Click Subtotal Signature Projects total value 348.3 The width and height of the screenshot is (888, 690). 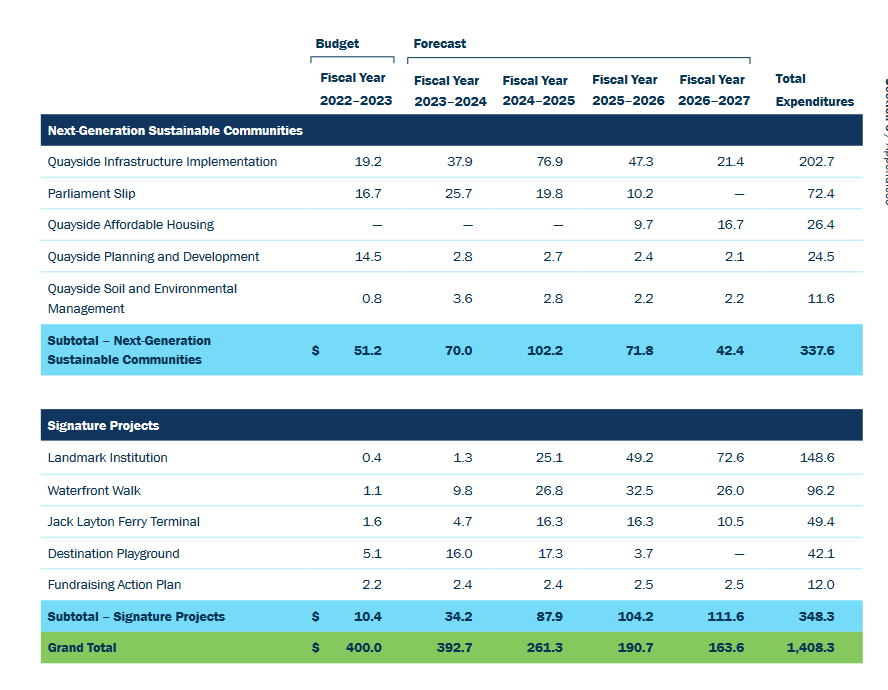pos(816,617)
